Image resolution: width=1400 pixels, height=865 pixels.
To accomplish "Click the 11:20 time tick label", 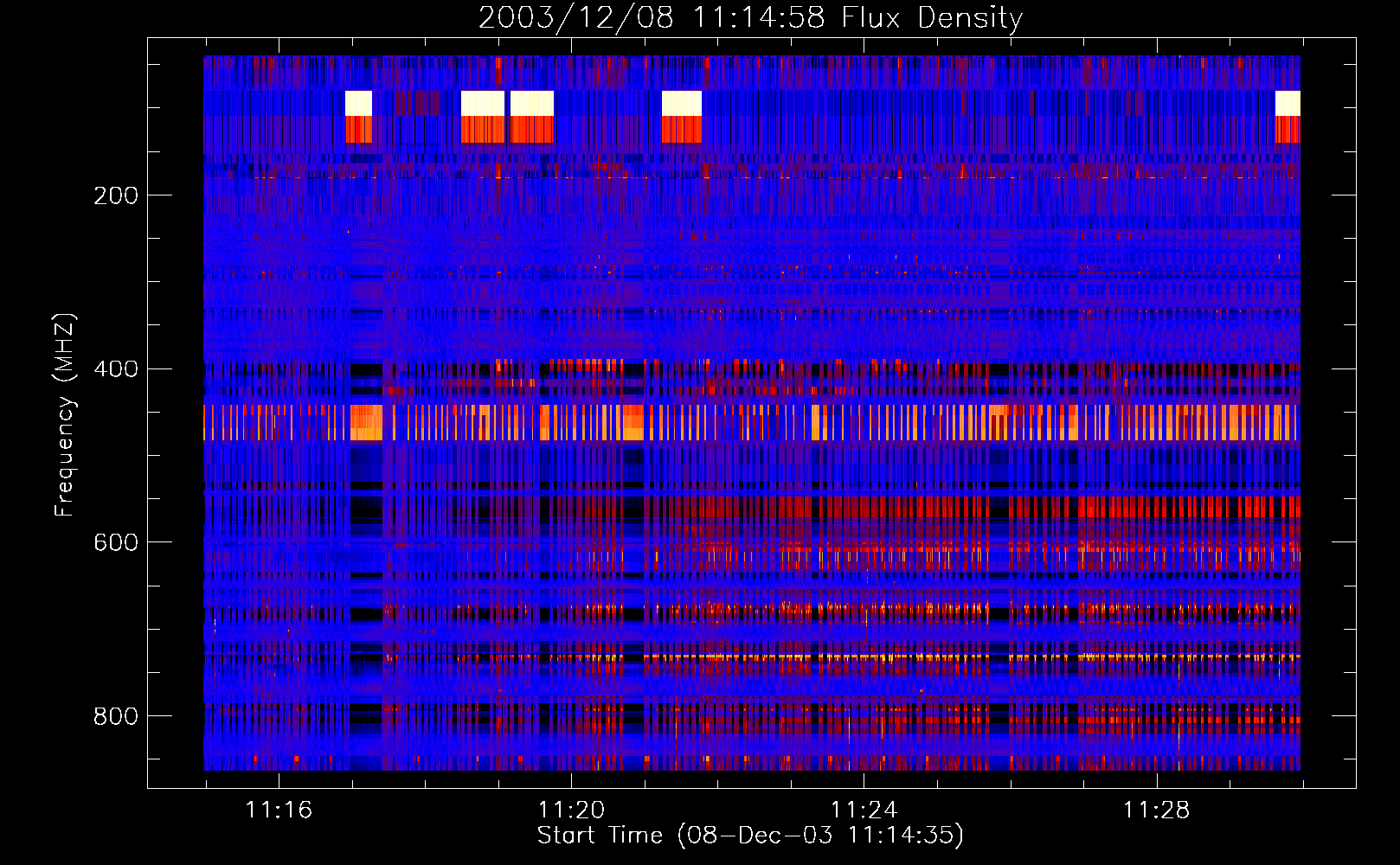I will 571,810.
